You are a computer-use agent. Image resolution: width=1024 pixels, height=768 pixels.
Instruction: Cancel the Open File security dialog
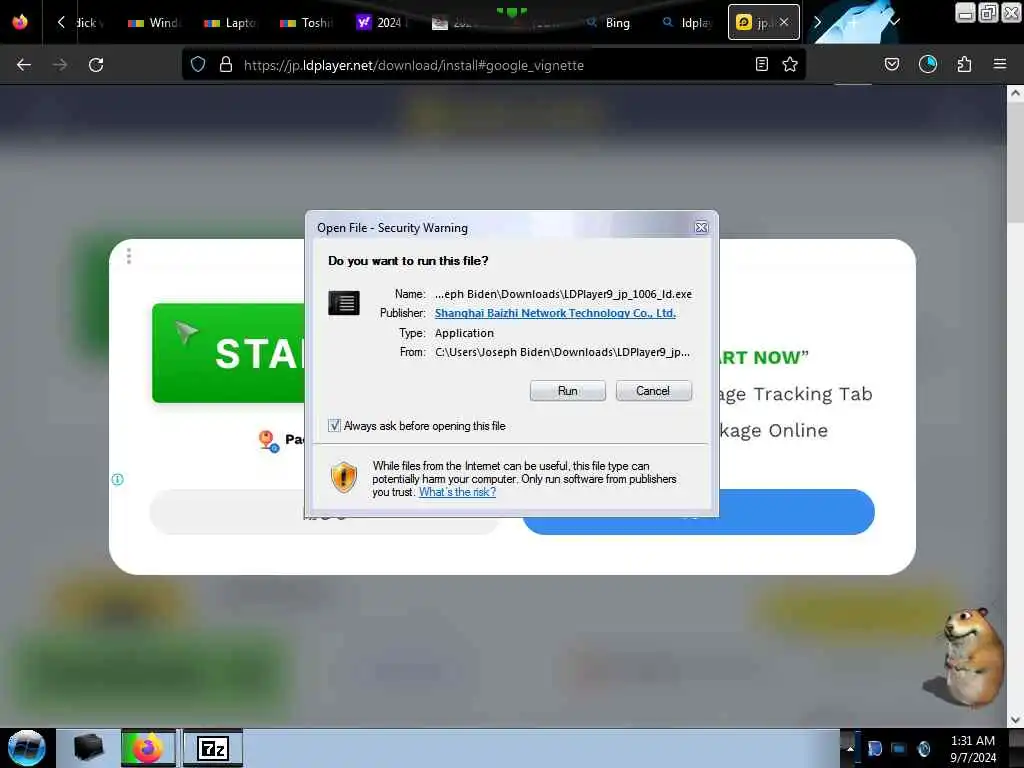coord(653,391)
